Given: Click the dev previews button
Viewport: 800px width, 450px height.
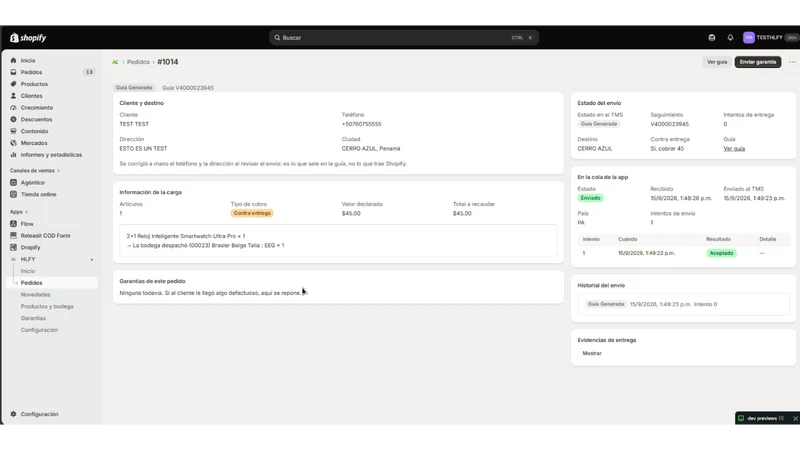Looking at the screenshot, I should tap(762, 418).
